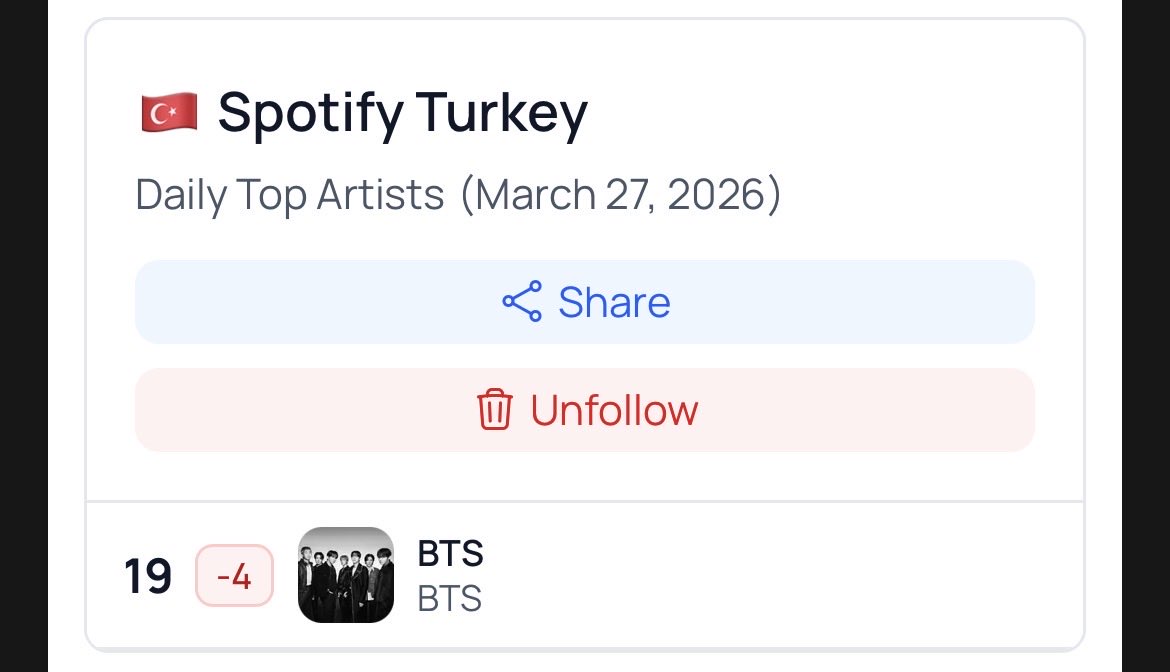Click the Daily Top Artists subtitle
This screenshot has width=1170, height=672.
pos(290,195)
